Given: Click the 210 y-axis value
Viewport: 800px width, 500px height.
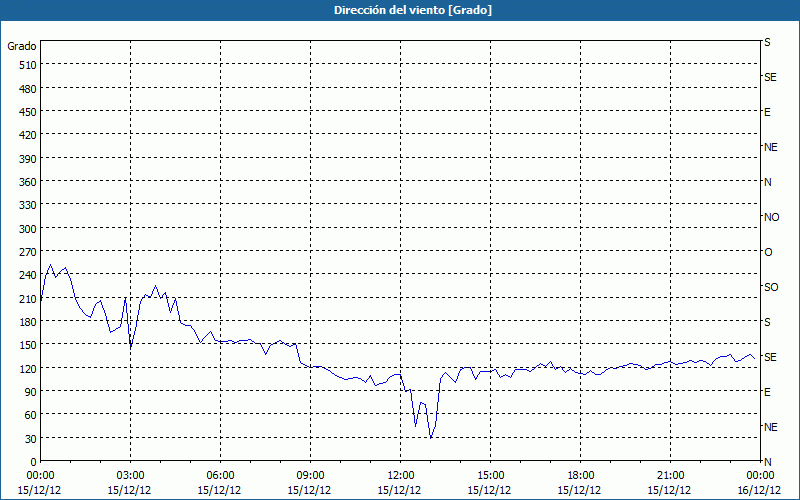Looking at the screenshot, I should (28, 298).
